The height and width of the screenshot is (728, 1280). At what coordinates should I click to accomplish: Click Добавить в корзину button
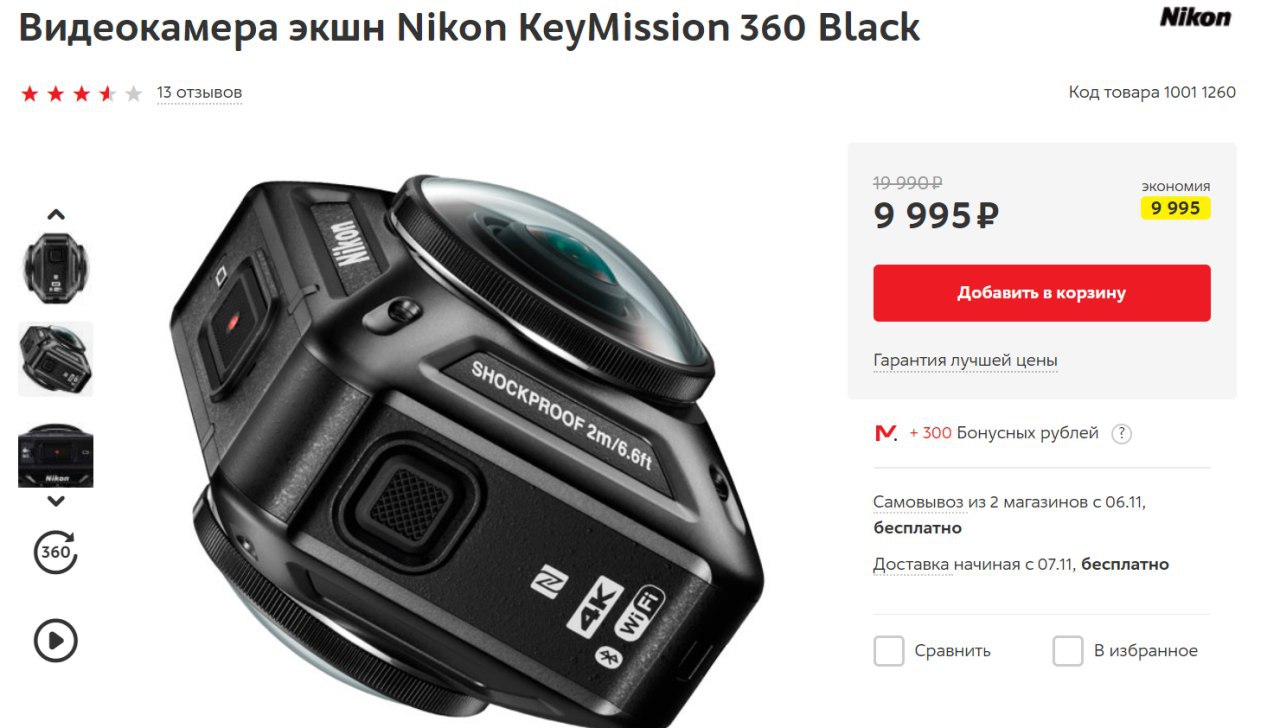[1042, 293]
